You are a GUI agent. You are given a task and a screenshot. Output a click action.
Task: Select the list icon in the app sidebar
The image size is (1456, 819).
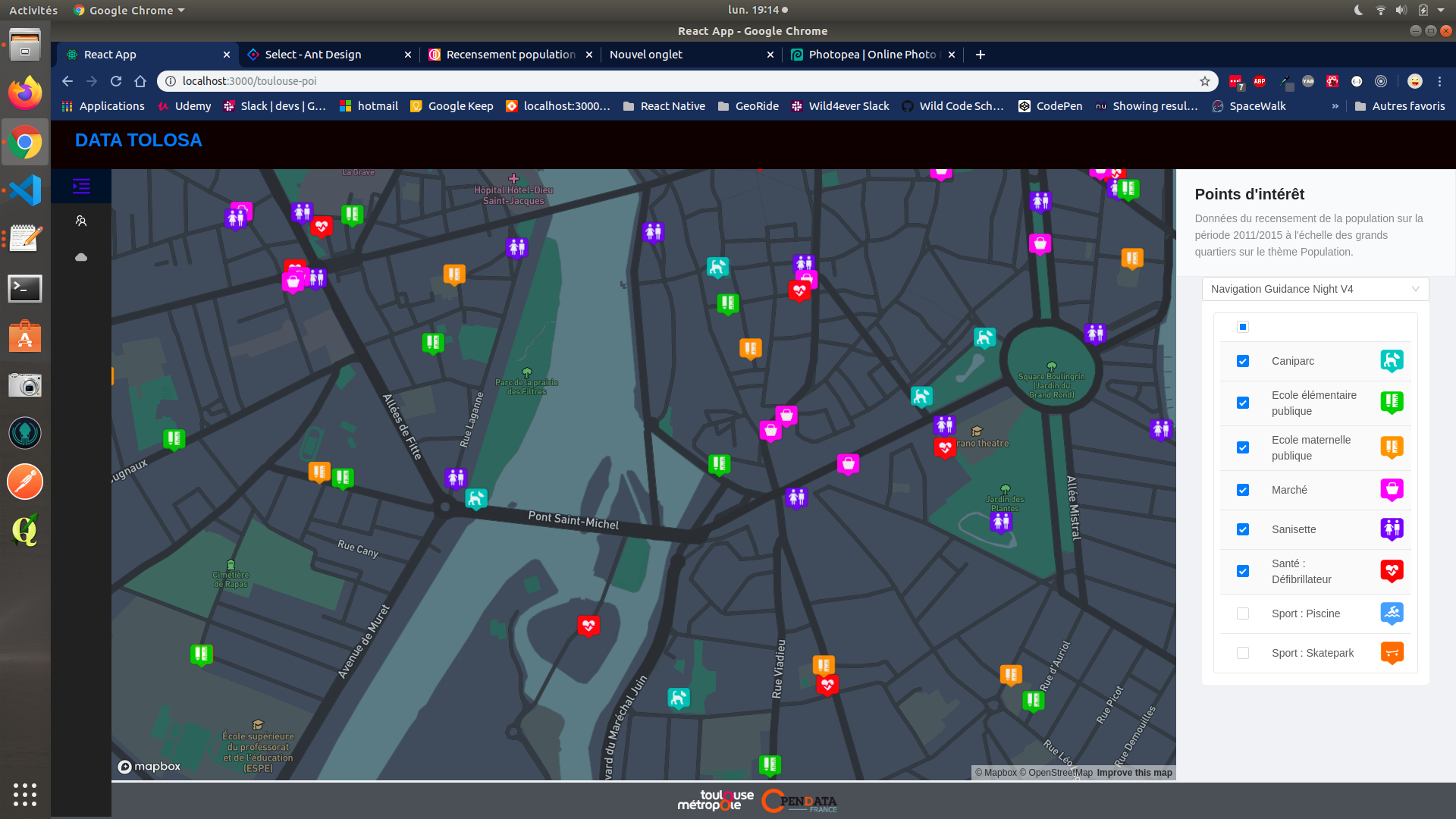click(x=81, y=186)
